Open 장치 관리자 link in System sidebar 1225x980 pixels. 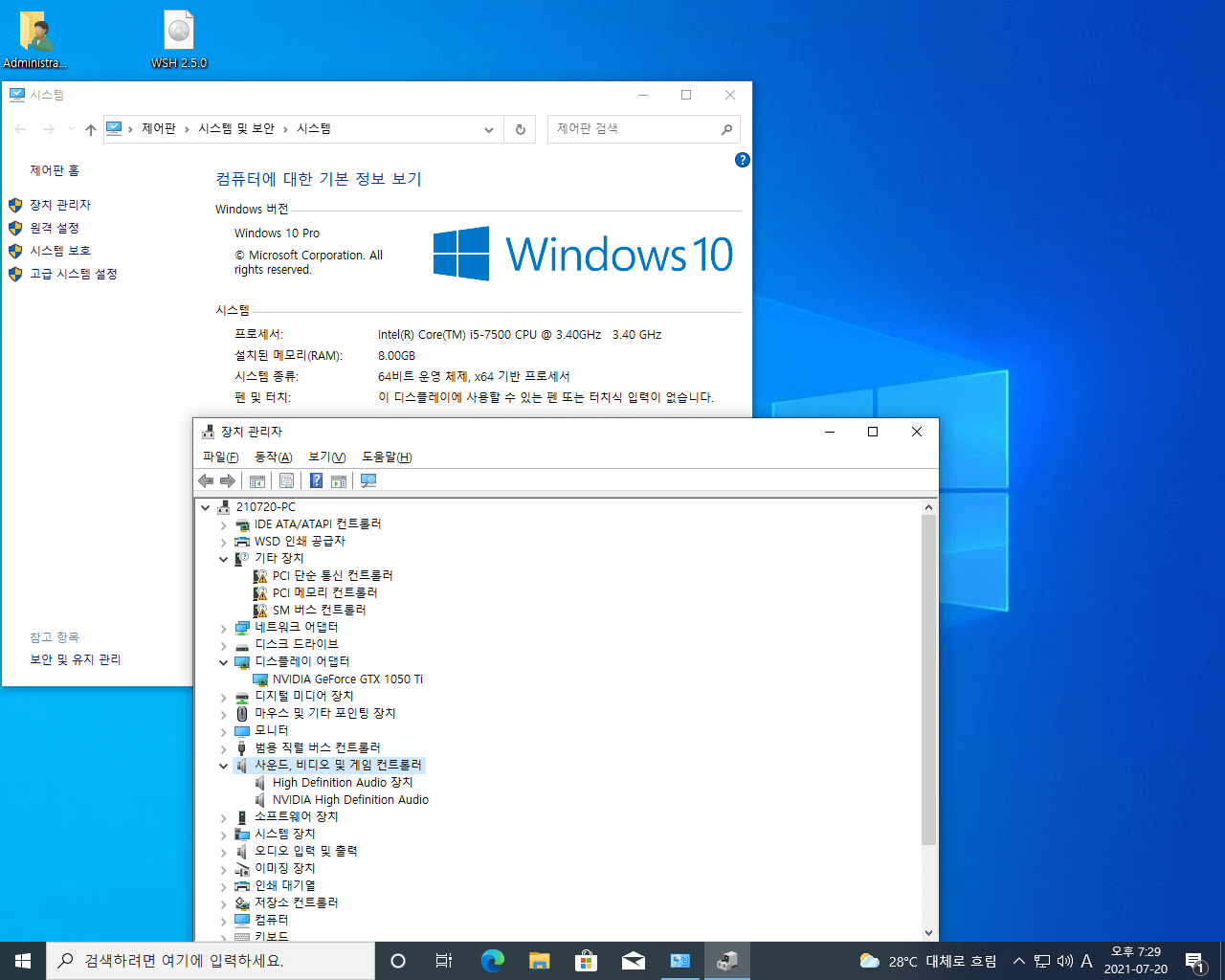60,205
